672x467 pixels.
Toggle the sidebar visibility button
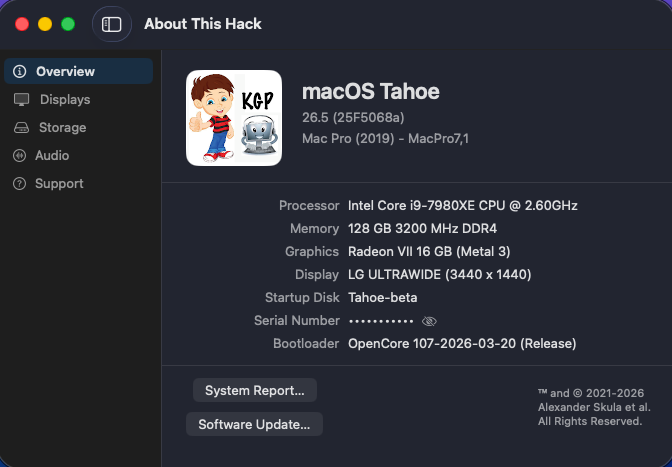coord(111,24)
